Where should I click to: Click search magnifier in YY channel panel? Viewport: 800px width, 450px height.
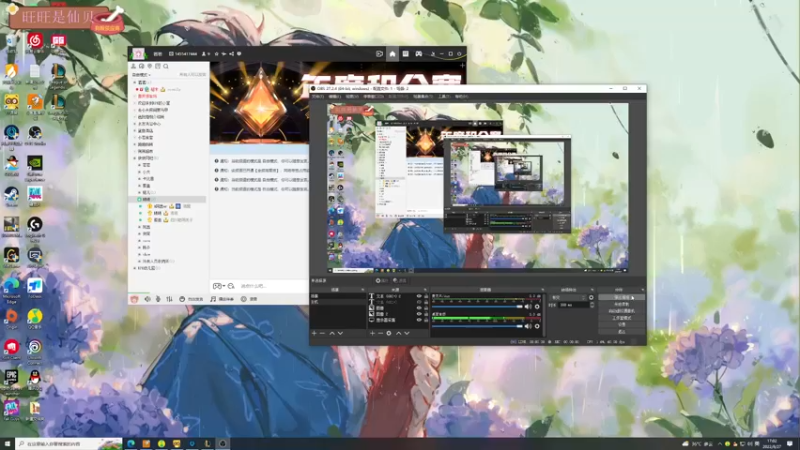pos(166,66)
